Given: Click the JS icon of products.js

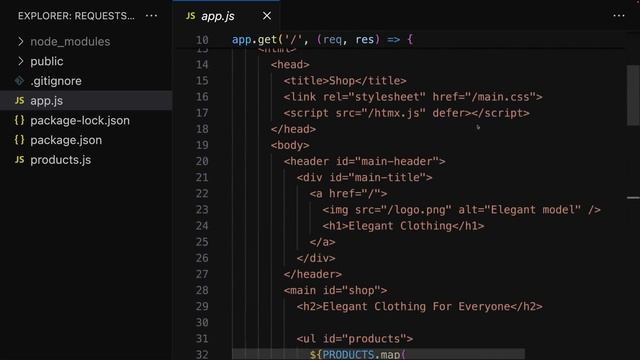Looking at the screenshot, I should click(x=20, y=160).
